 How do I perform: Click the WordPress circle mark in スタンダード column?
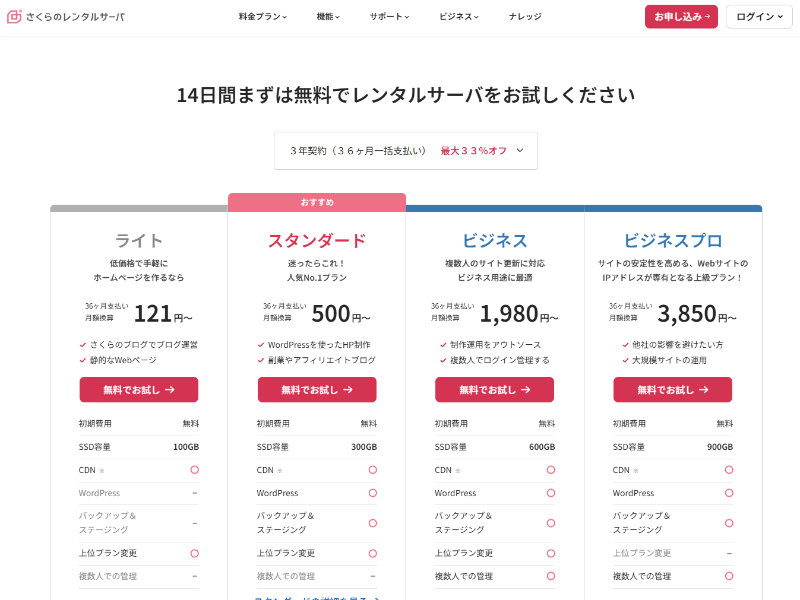pos(372,493)
